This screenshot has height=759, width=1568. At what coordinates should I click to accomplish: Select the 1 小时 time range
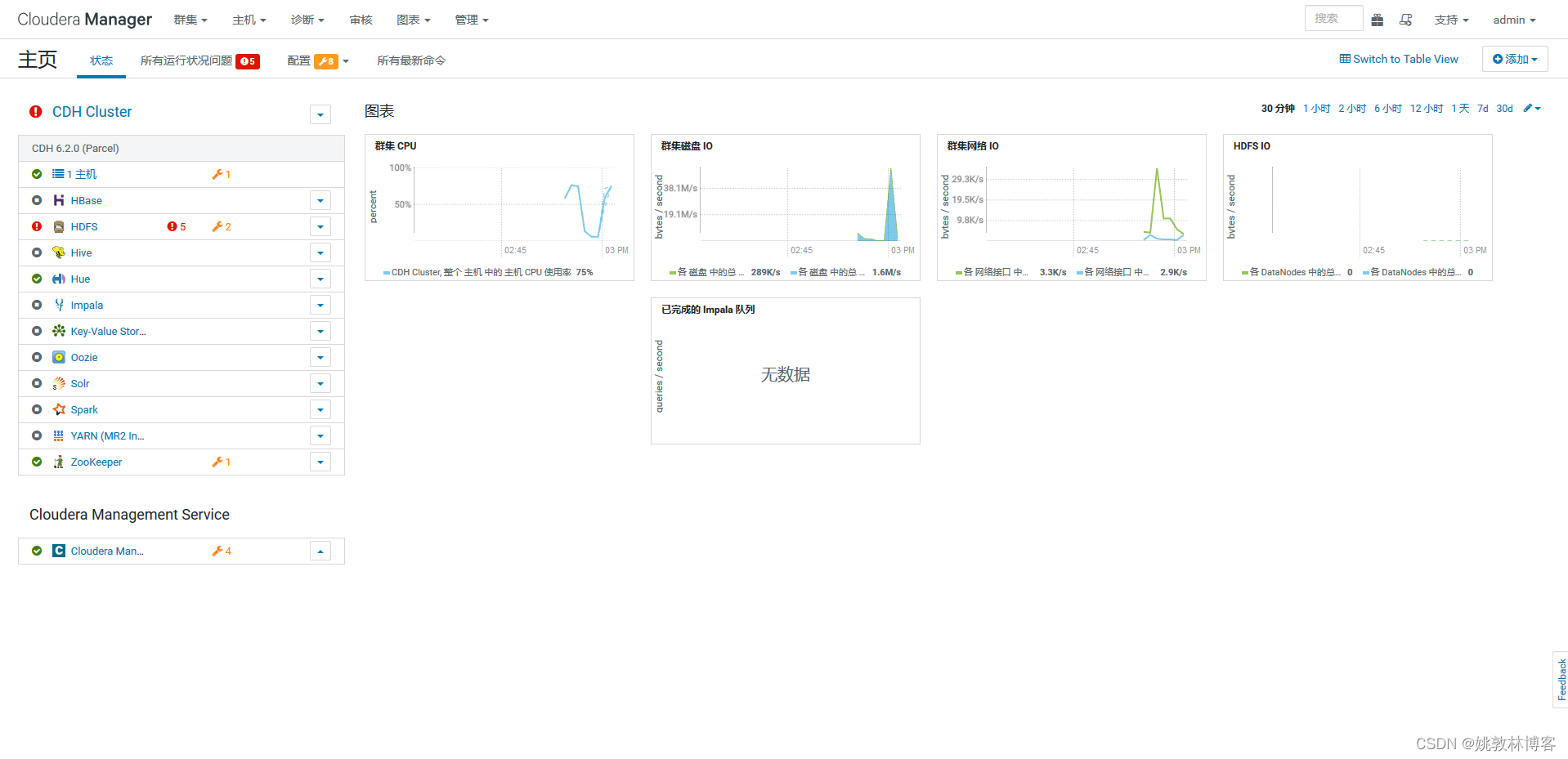click(x=1316, y=108)
